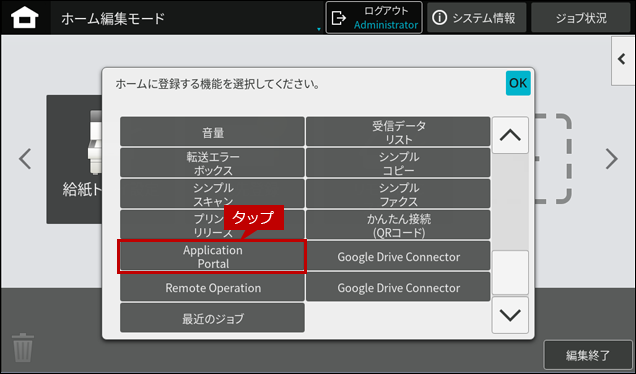Viewport: 636px width, 374px height.
Task: Click the logout Administrator button
Action: pyautogui.click(x=374, y=18)
